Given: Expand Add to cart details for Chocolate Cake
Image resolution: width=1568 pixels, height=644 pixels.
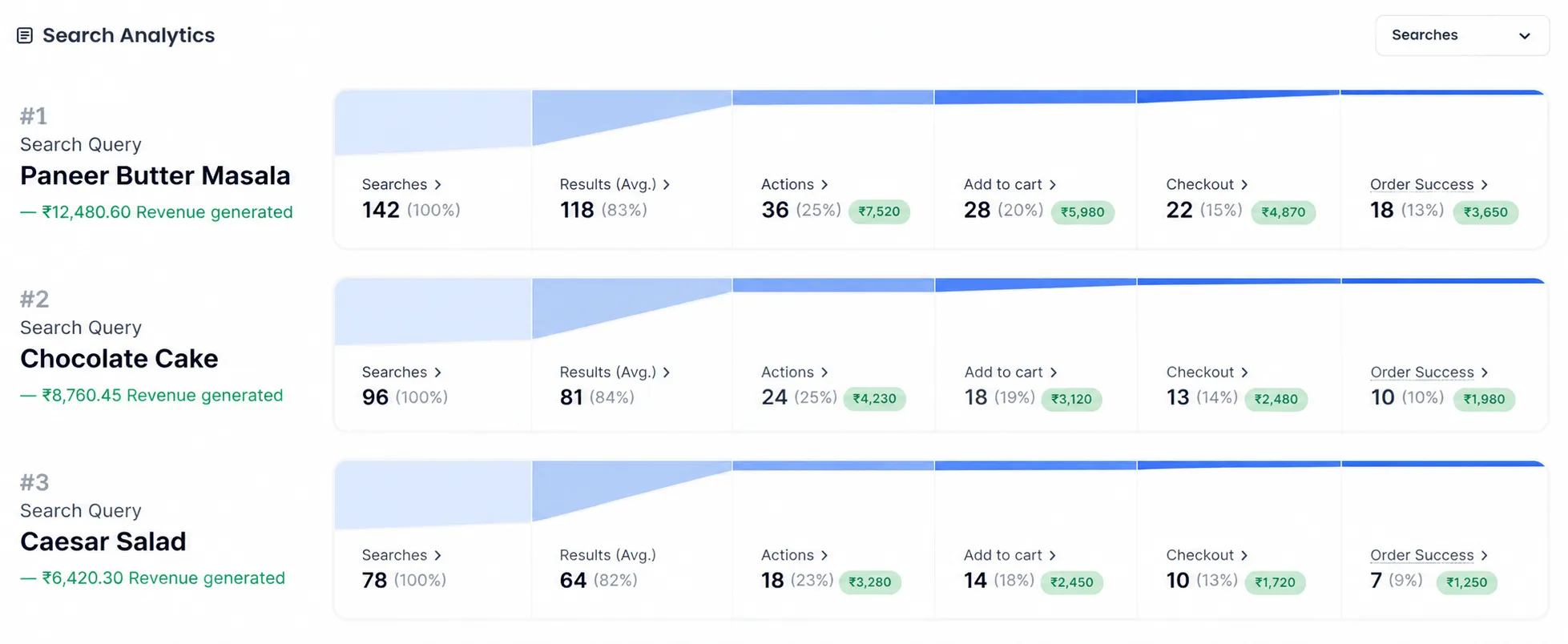Looking at the screenshot, I should [x=1054, y=372].
